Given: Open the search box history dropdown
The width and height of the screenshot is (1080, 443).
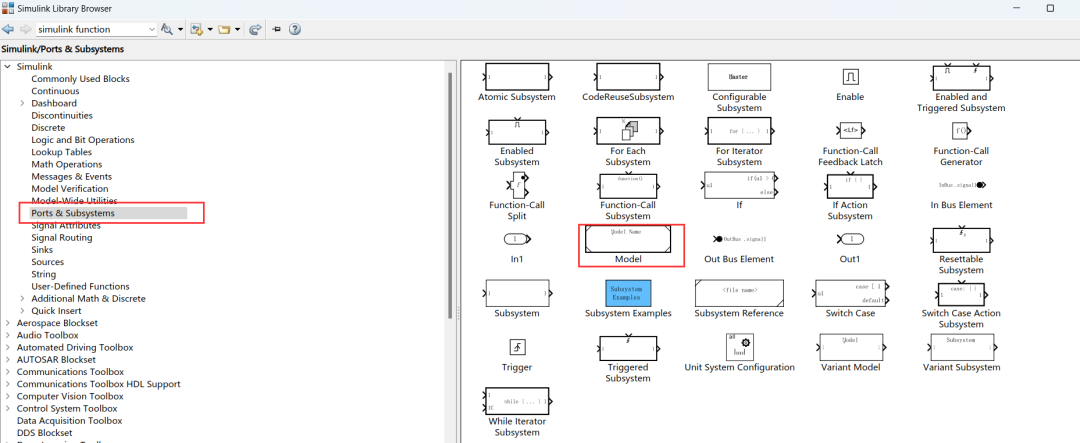Looking at the screenshot, I should pos(152,30).
